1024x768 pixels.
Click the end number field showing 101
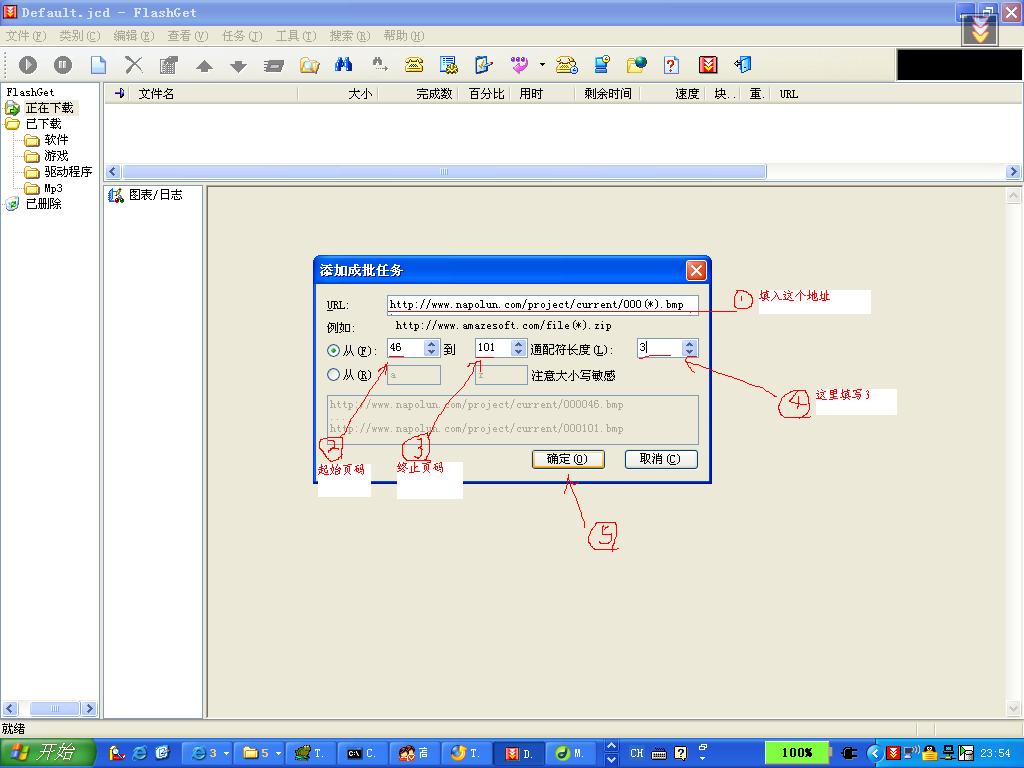point(493,348)
